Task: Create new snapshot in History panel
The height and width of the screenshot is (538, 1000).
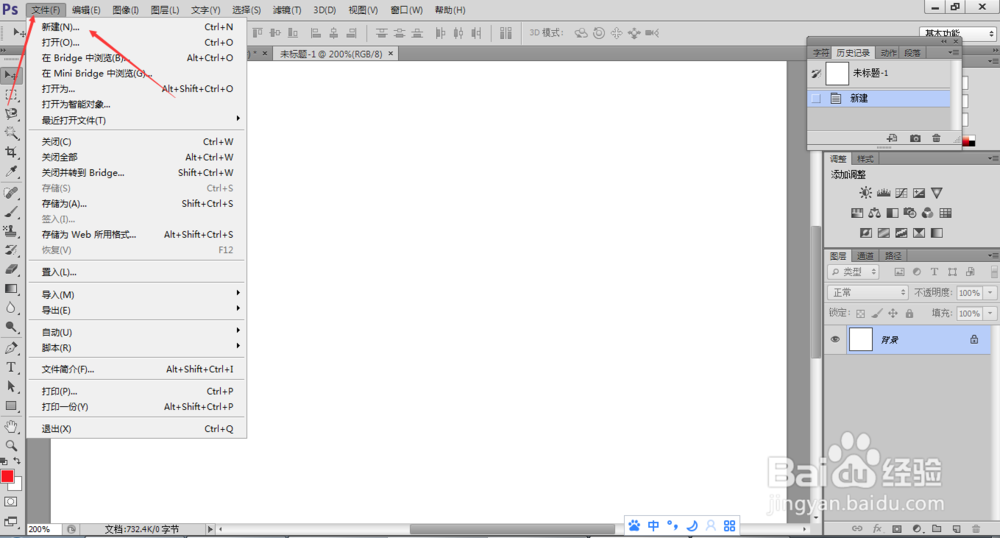Action: pos(915,138)
